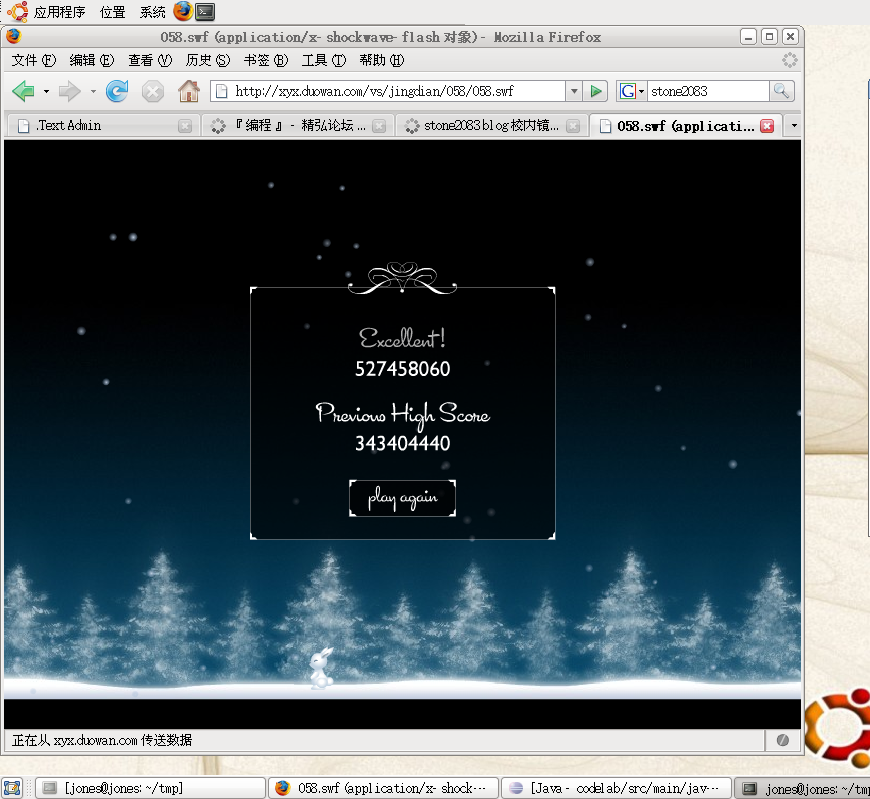Open the 查看 (V) menu
Image resolution: width=870 pixels, height=799 pixels.
150,60
